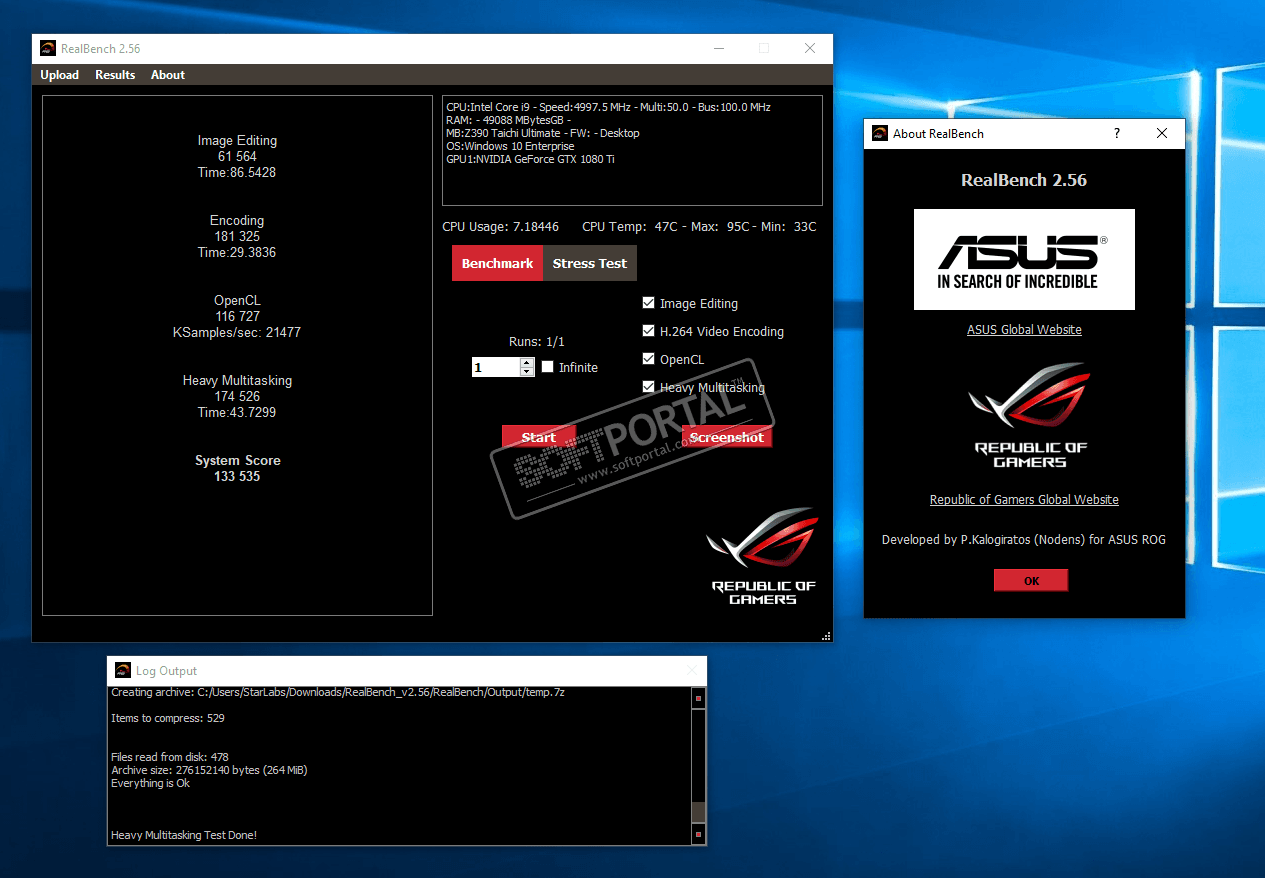Click the Log Output scrollbar down arrow
The width and height of the screenshot is (1265, 878).
point(699,833)
